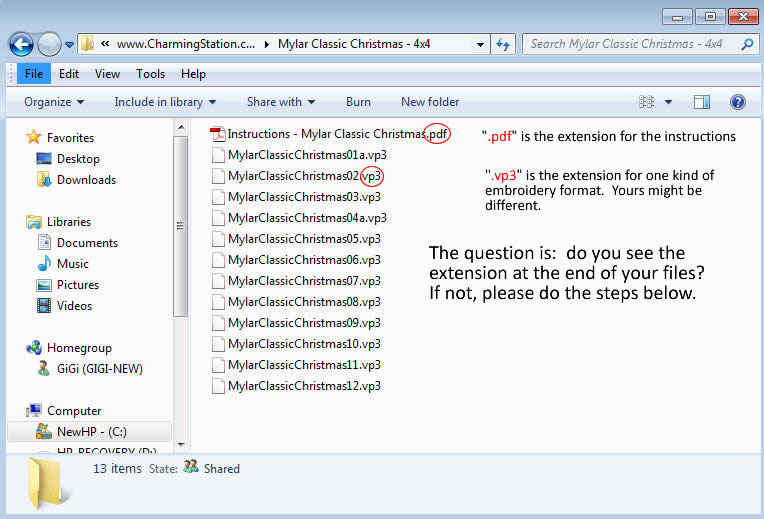
Task: Click the New folder button
Action: (x=430, y=102)
